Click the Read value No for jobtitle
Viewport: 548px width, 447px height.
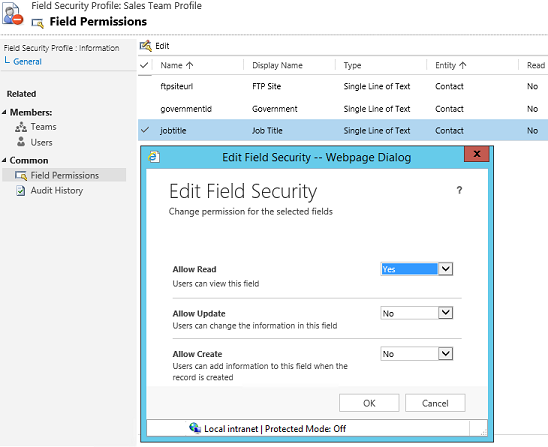point(532,131)
